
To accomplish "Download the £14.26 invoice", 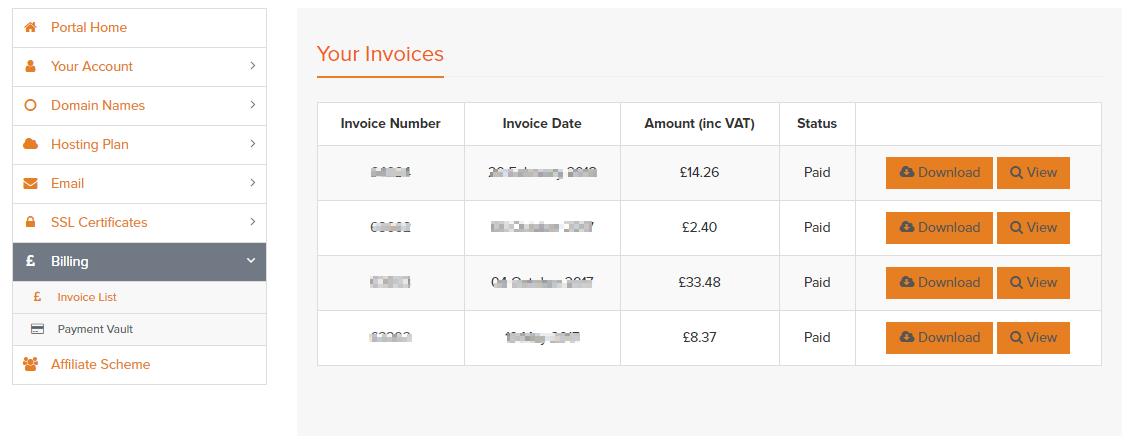I will [939, 172].
